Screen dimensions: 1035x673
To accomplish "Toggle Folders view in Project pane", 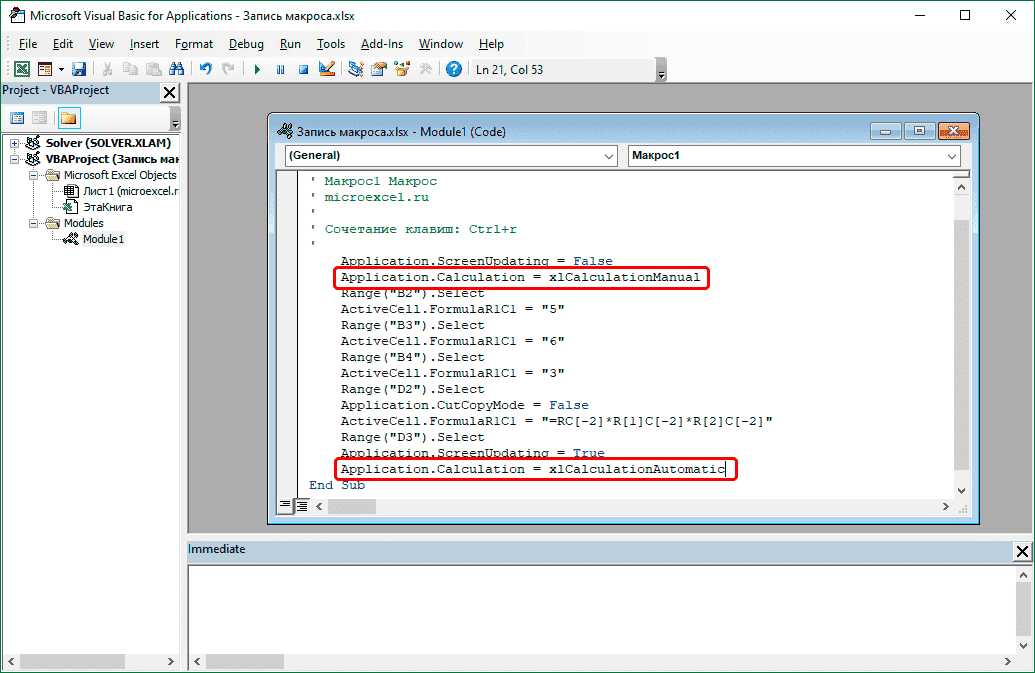I will tap(68, 118).
